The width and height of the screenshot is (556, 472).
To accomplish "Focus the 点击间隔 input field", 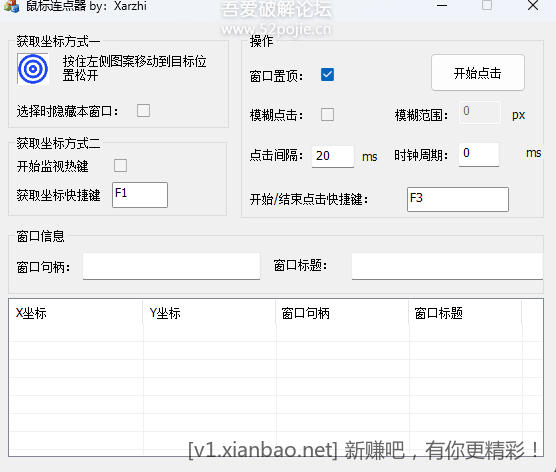I will tap(333, 156).
